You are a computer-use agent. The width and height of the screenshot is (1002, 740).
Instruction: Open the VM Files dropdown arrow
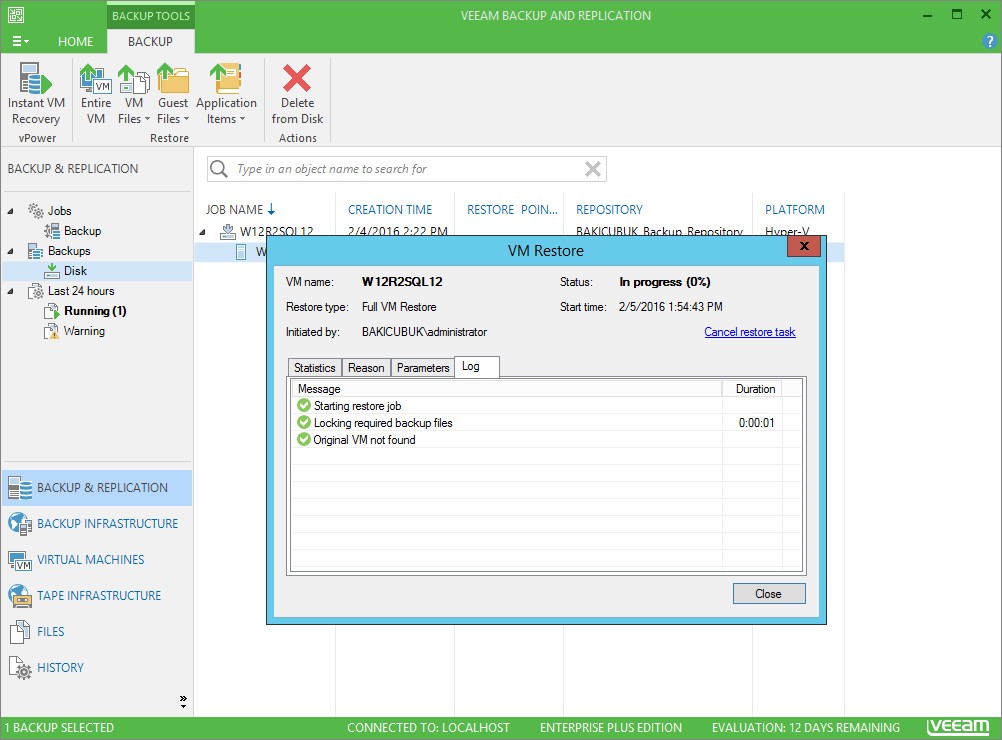coord(147,119)
